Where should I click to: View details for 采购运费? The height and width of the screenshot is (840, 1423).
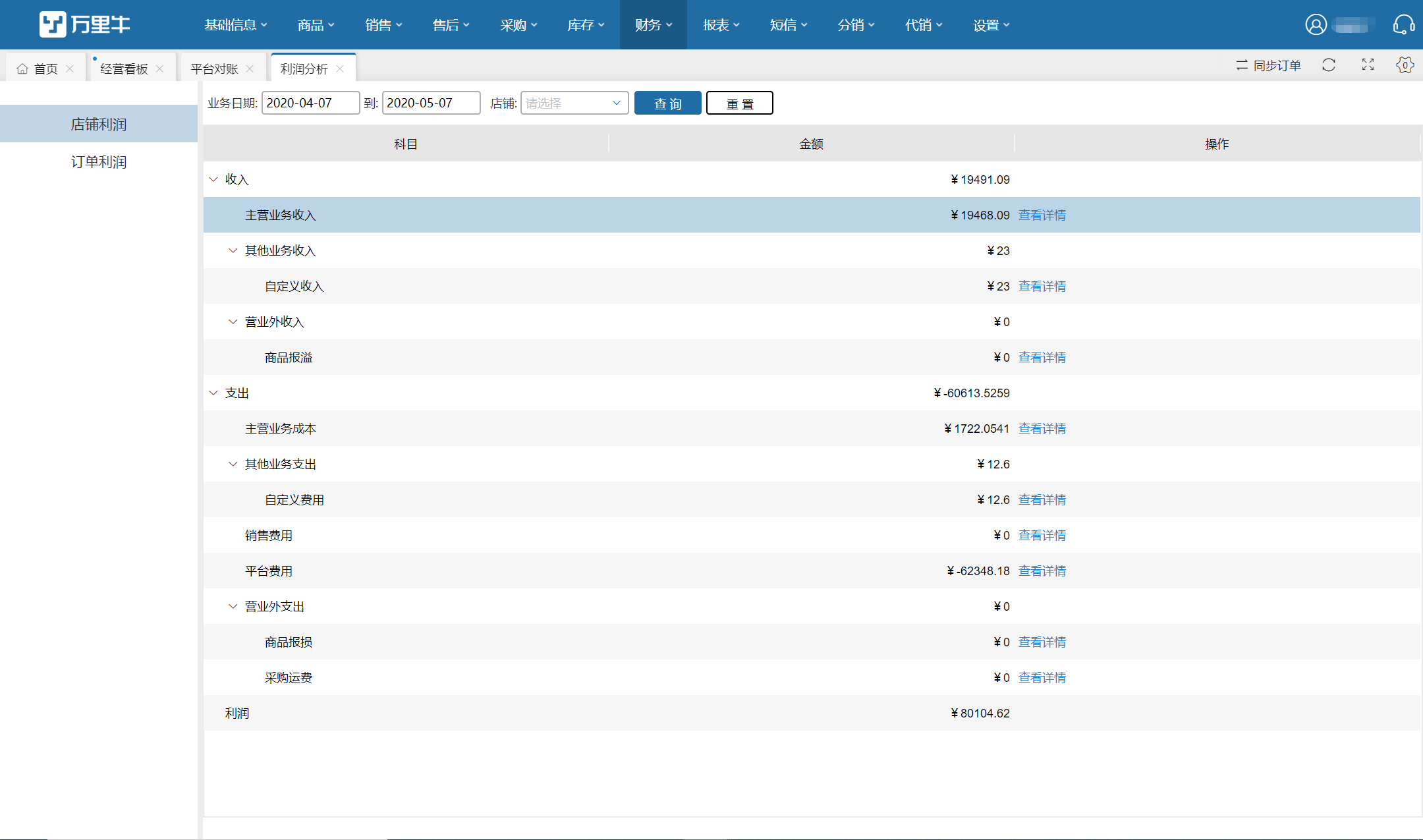(x=1042, y=677)
